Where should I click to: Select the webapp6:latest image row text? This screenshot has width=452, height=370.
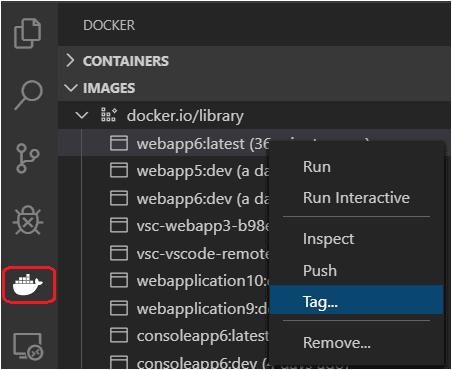click(x=203, y=144)
